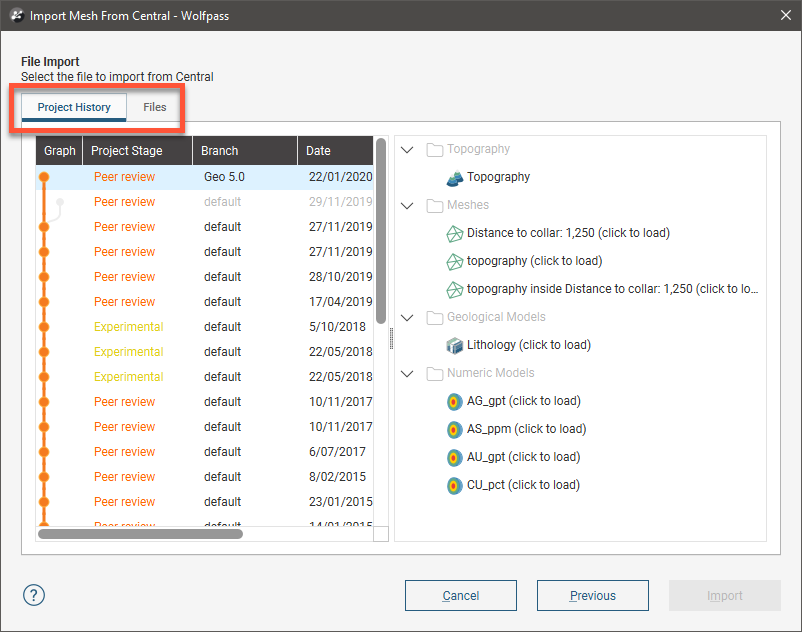Viewport: 802px width, 632px height.
Task: Click the horizontal scrollbar under the history table
Action: 140,534
